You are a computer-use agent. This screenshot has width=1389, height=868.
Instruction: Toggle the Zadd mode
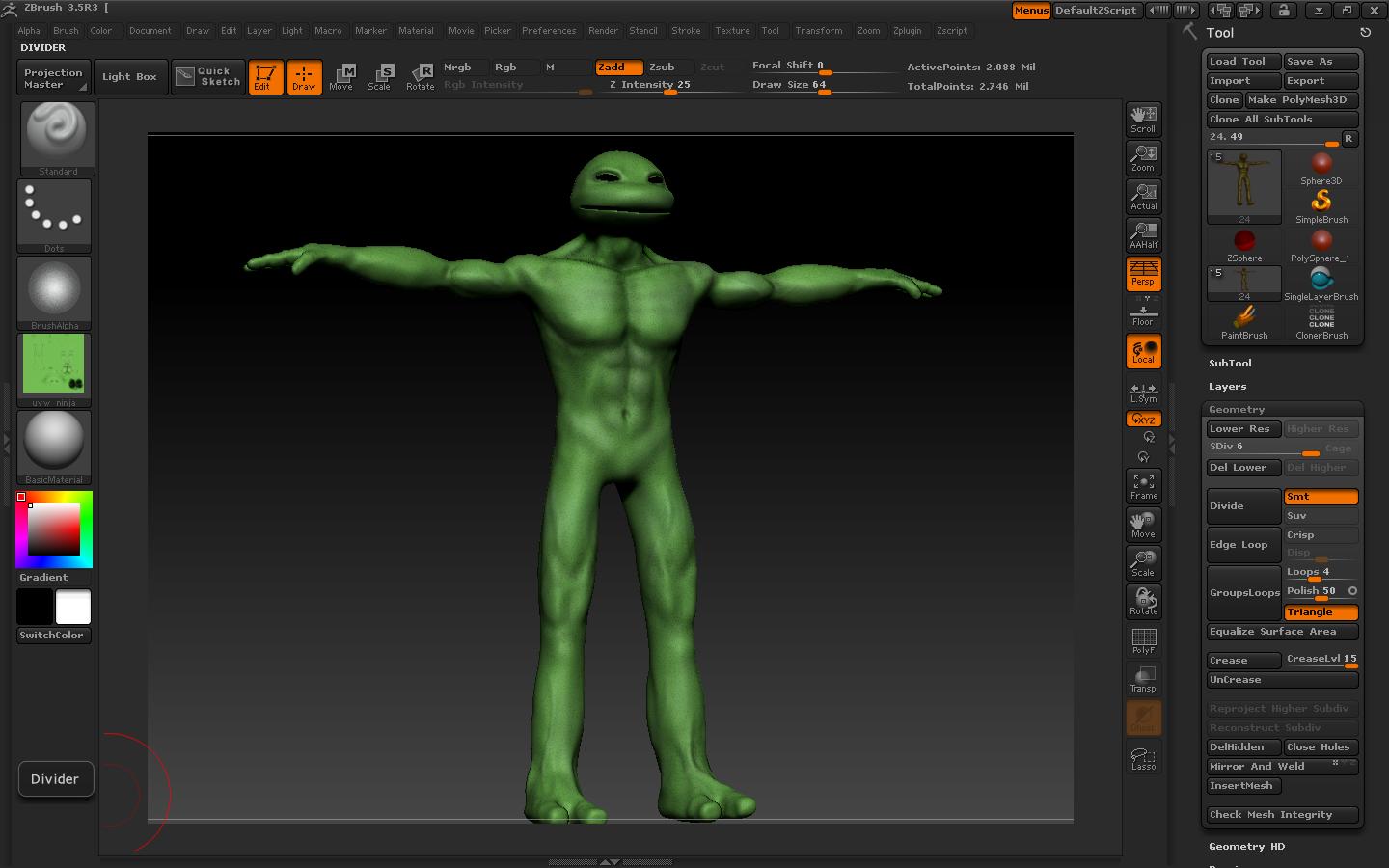tap(618, 68)
